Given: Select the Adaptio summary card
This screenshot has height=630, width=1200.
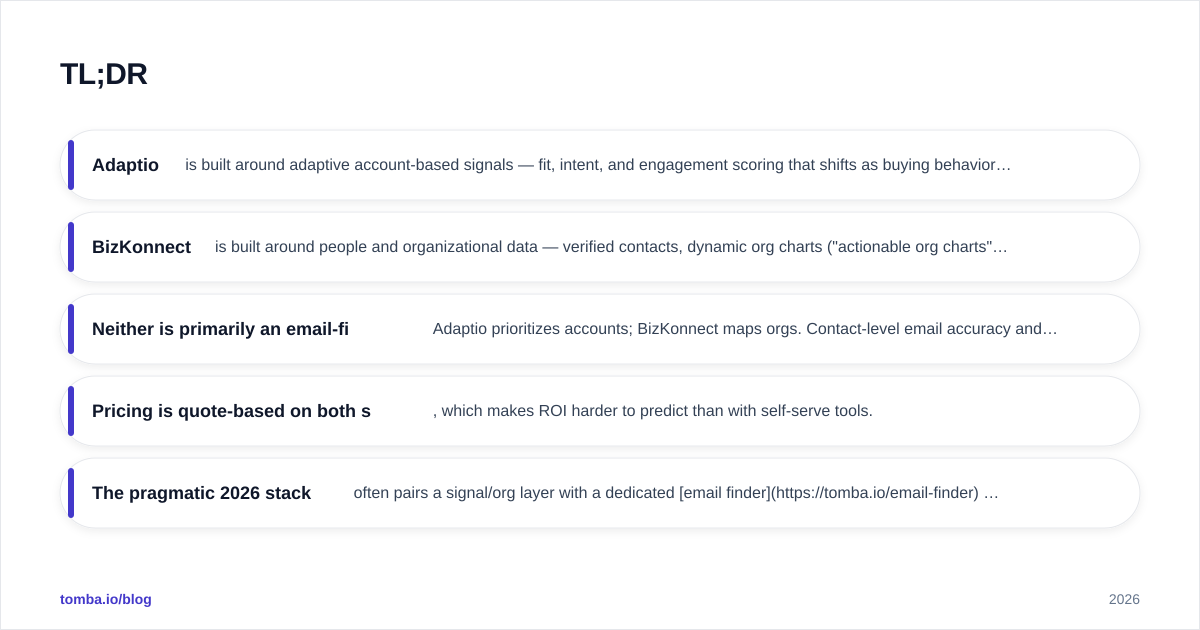Looking at the screenshot, I should tap(600, 165).
